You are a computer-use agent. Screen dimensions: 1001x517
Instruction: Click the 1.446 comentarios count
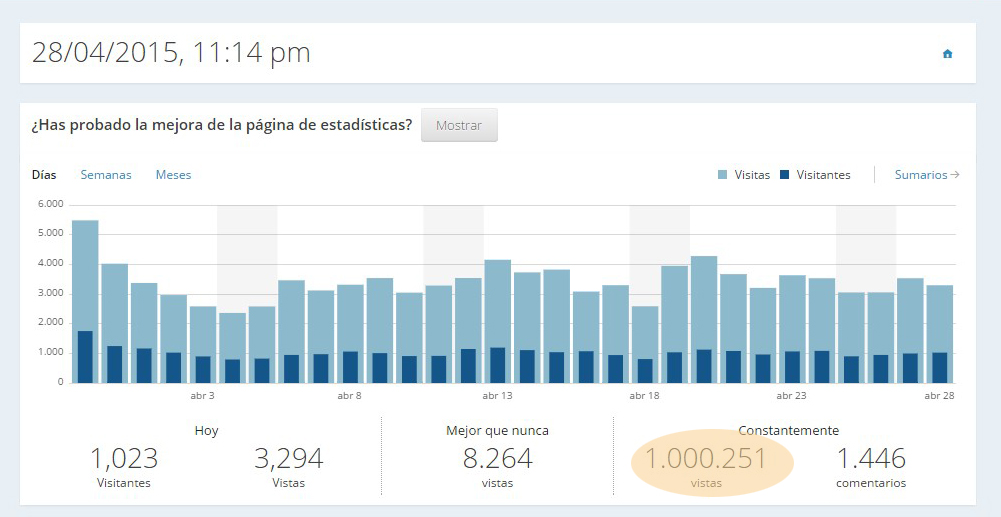(870, 459)
